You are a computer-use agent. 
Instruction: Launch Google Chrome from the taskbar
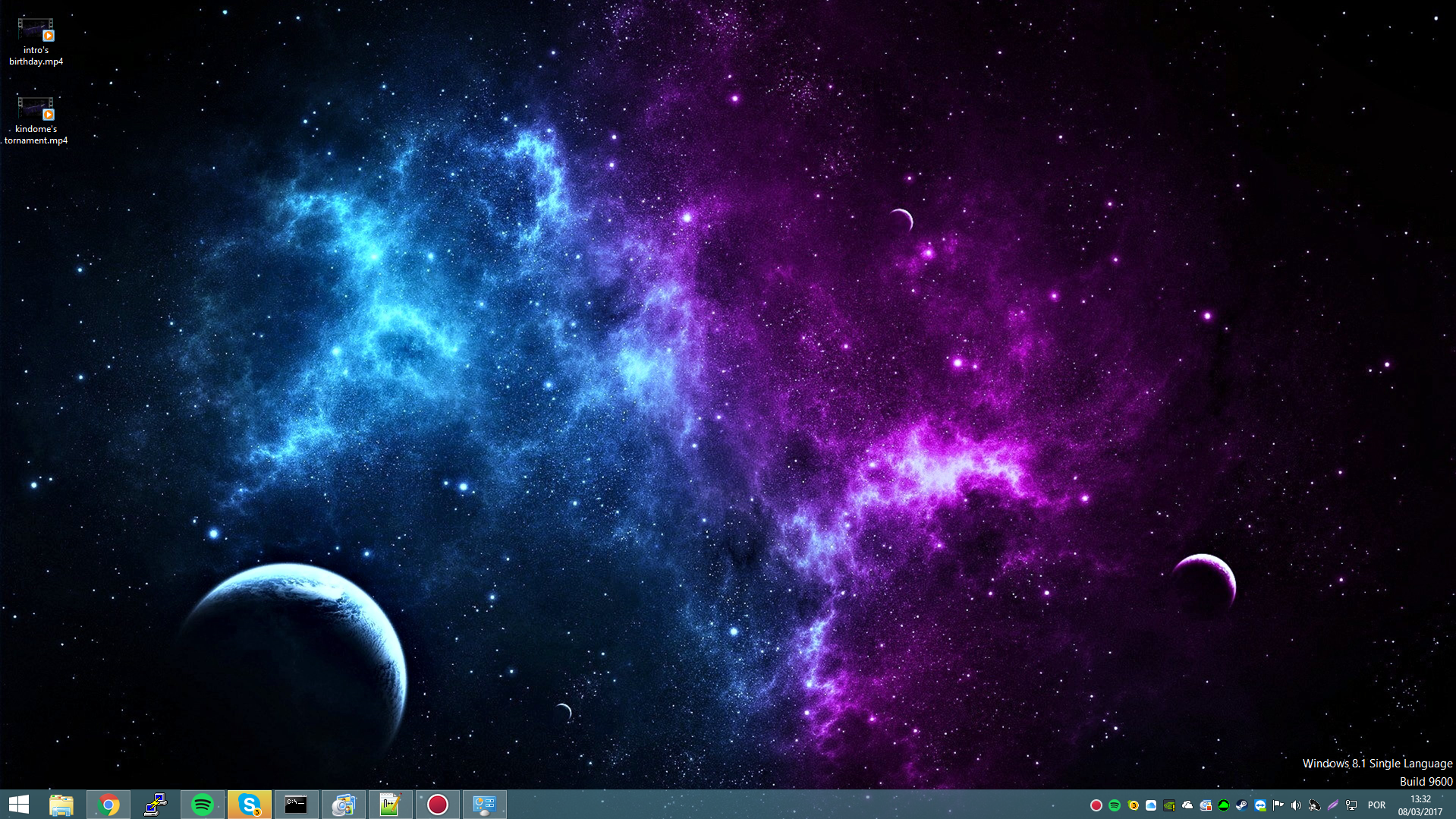[108, 805]
